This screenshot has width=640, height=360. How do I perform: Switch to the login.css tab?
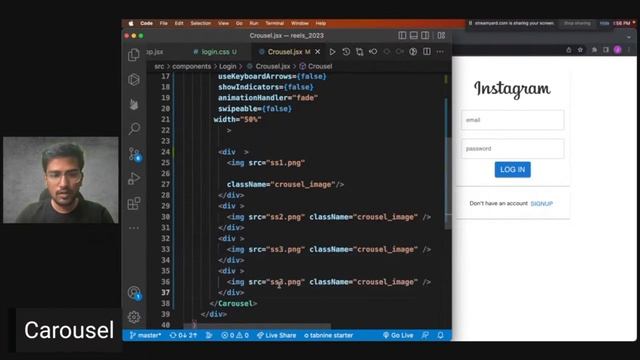pos(215,52)
